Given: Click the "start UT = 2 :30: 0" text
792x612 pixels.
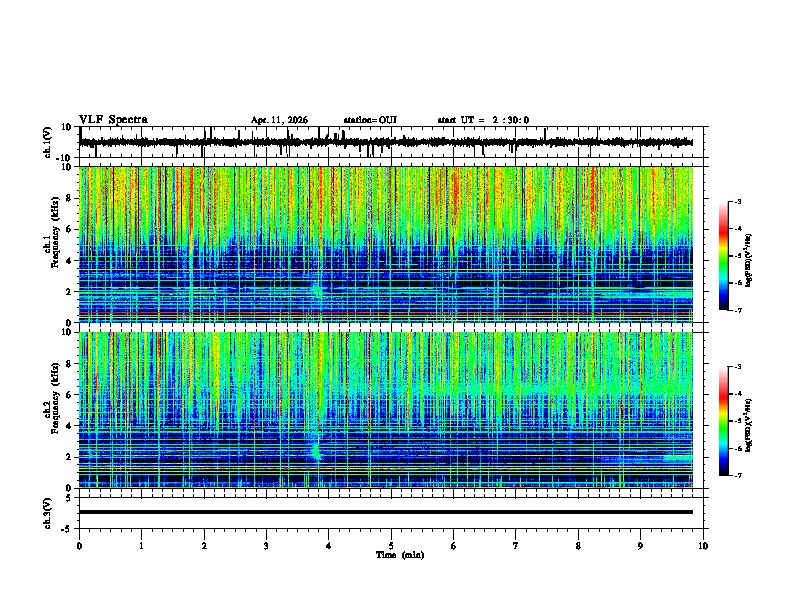Looking at the screenshot, I should coord(483,120).
